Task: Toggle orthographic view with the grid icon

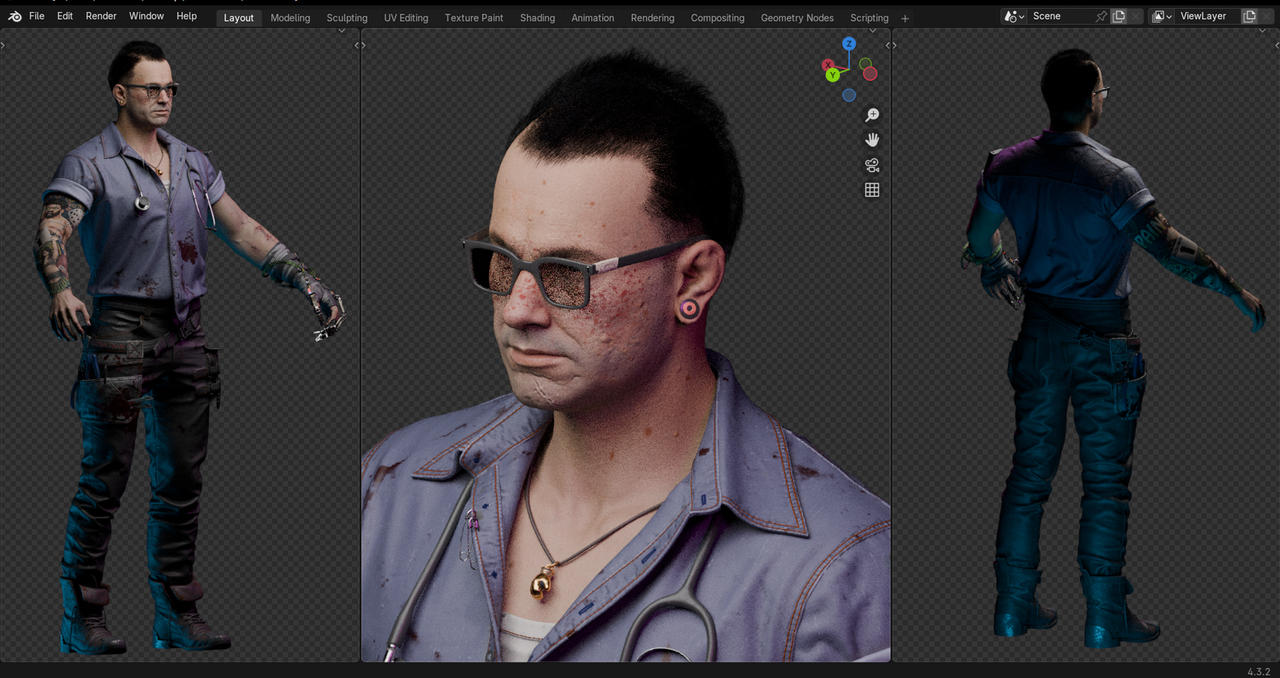Action: (x=870, y=190)
